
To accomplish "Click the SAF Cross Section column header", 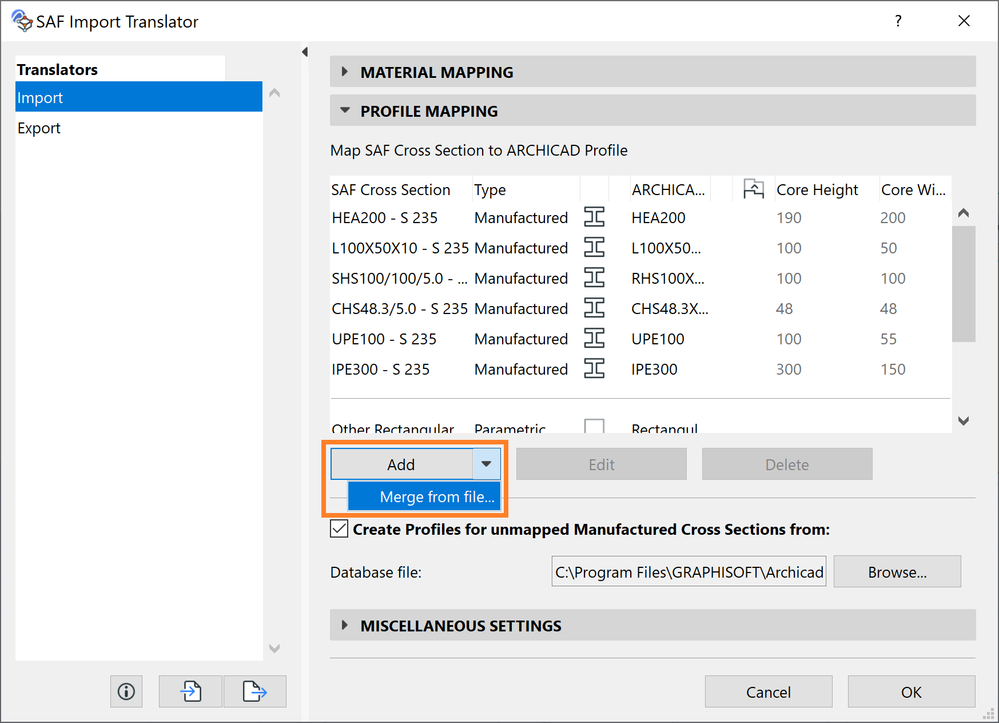I will click(401, 189).
